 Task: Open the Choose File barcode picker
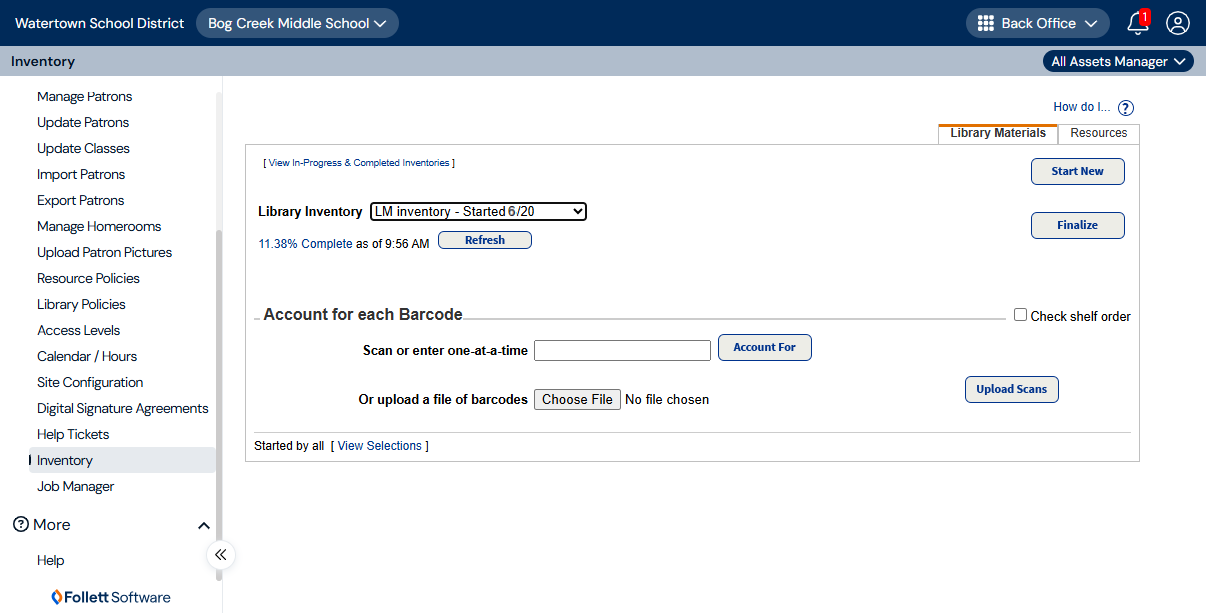coord(577,399)
